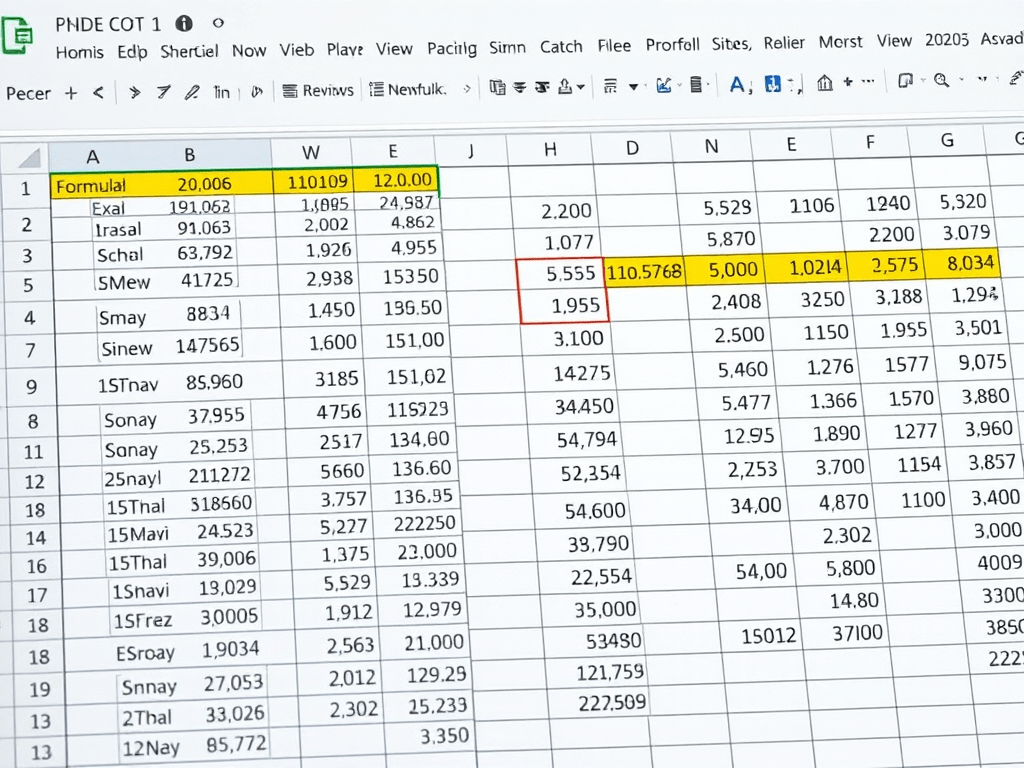Expand black dropdown arrow after lines icon
The image size is (1024, 768).
coord(633,88)
